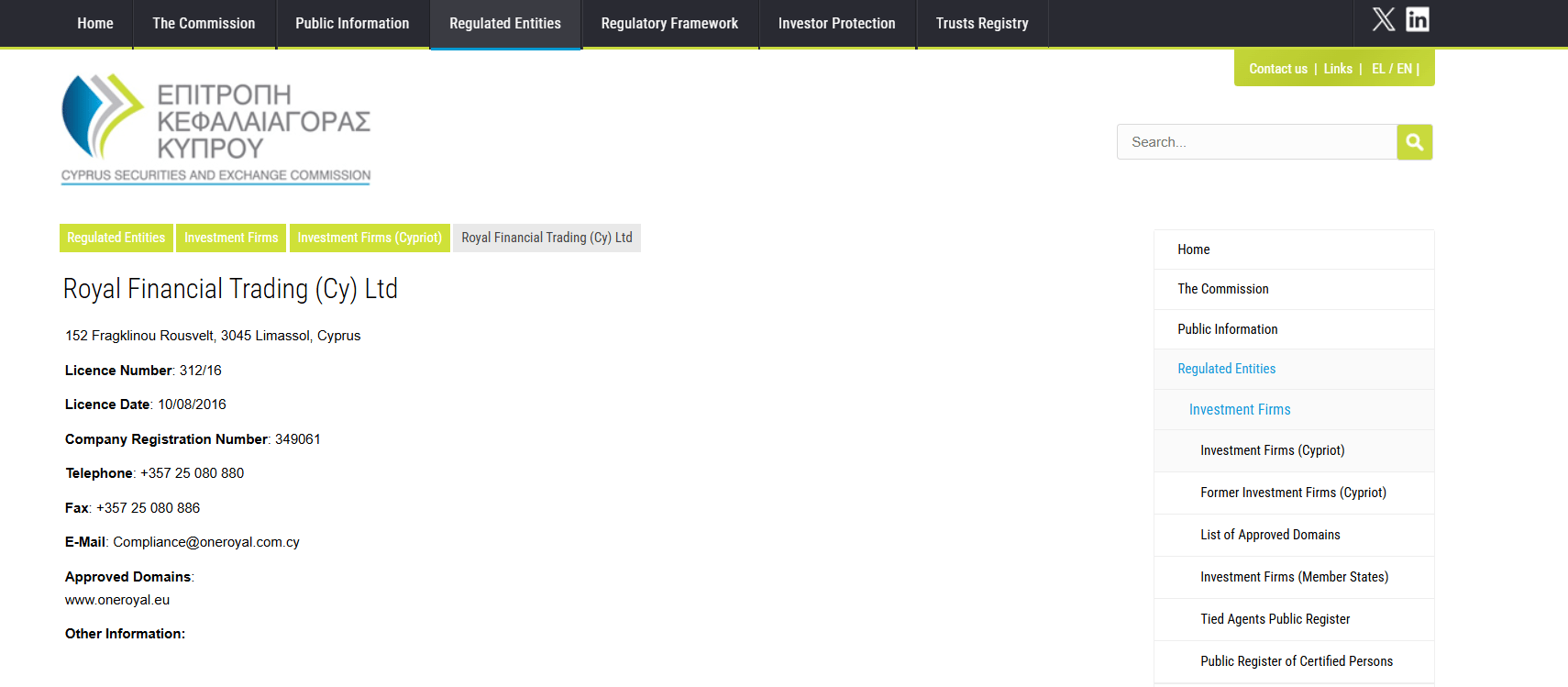The image size is (1568, 687).
Task: Go to Investment Firms breadcrumb
Action: 231,238
